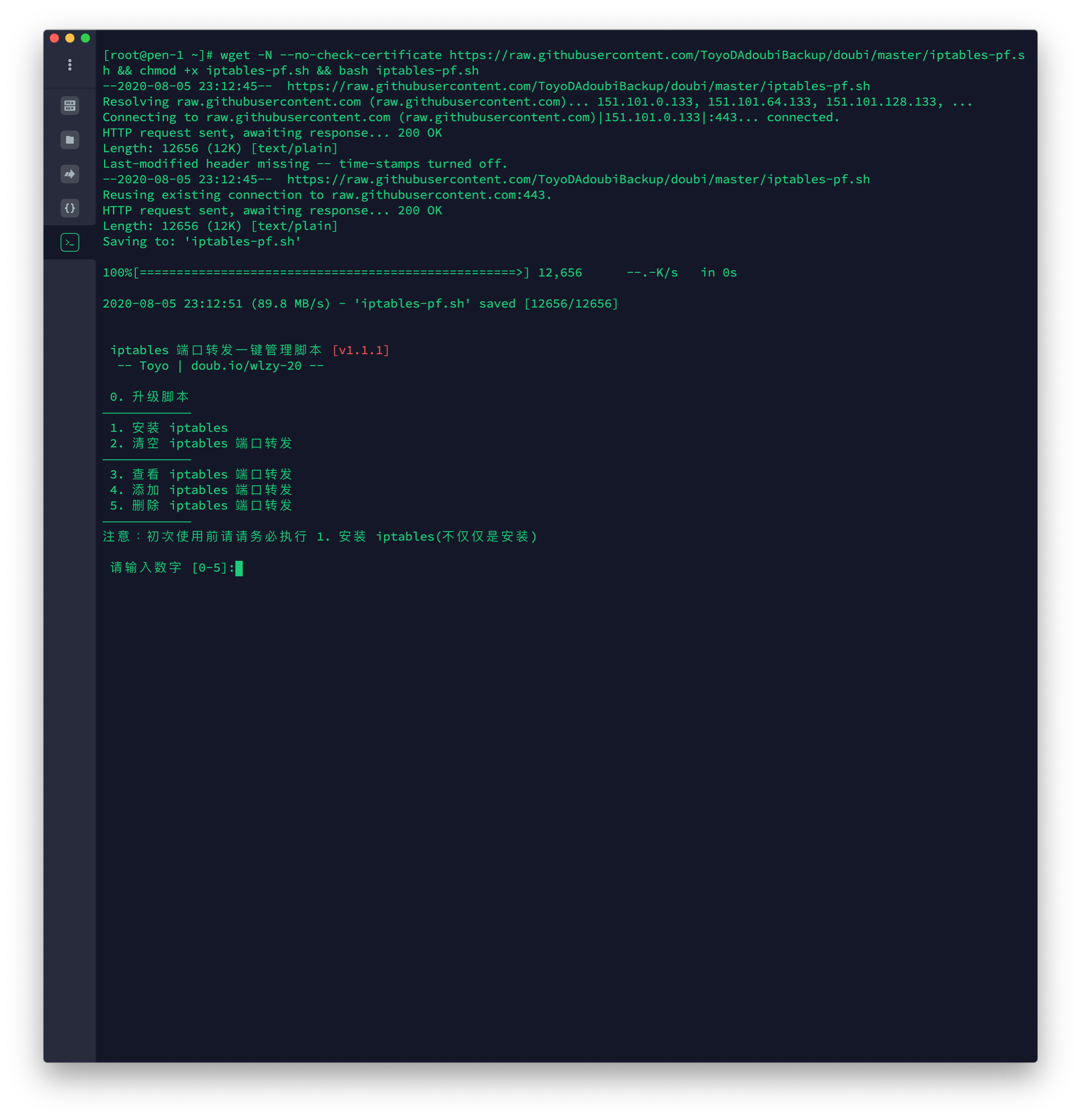Click the title 'iptables 端口转发一键管理脚本'
1081x1120 pixels.
coord(216,350)
